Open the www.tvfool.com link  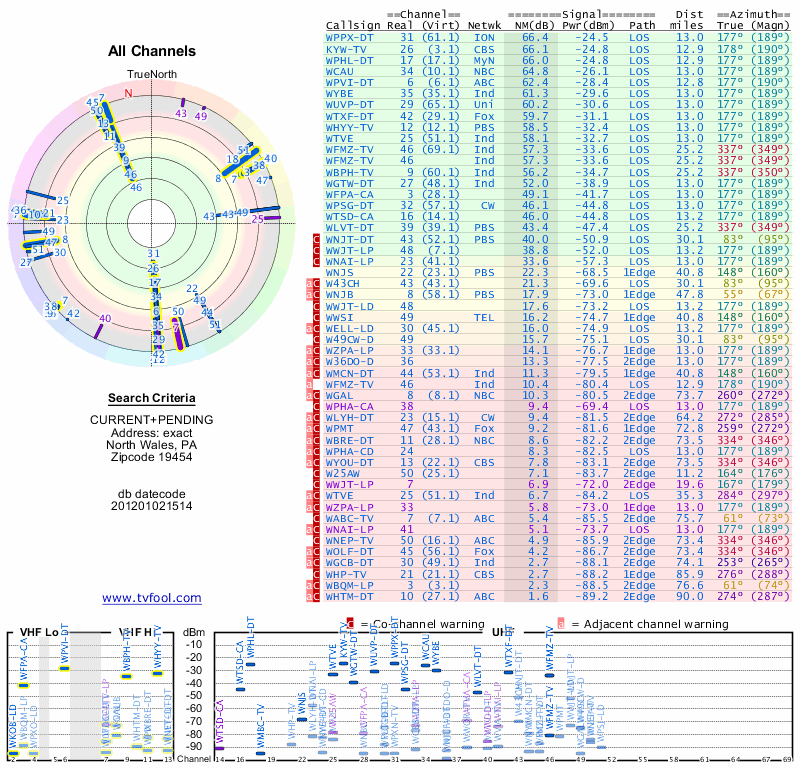point(151,598)
